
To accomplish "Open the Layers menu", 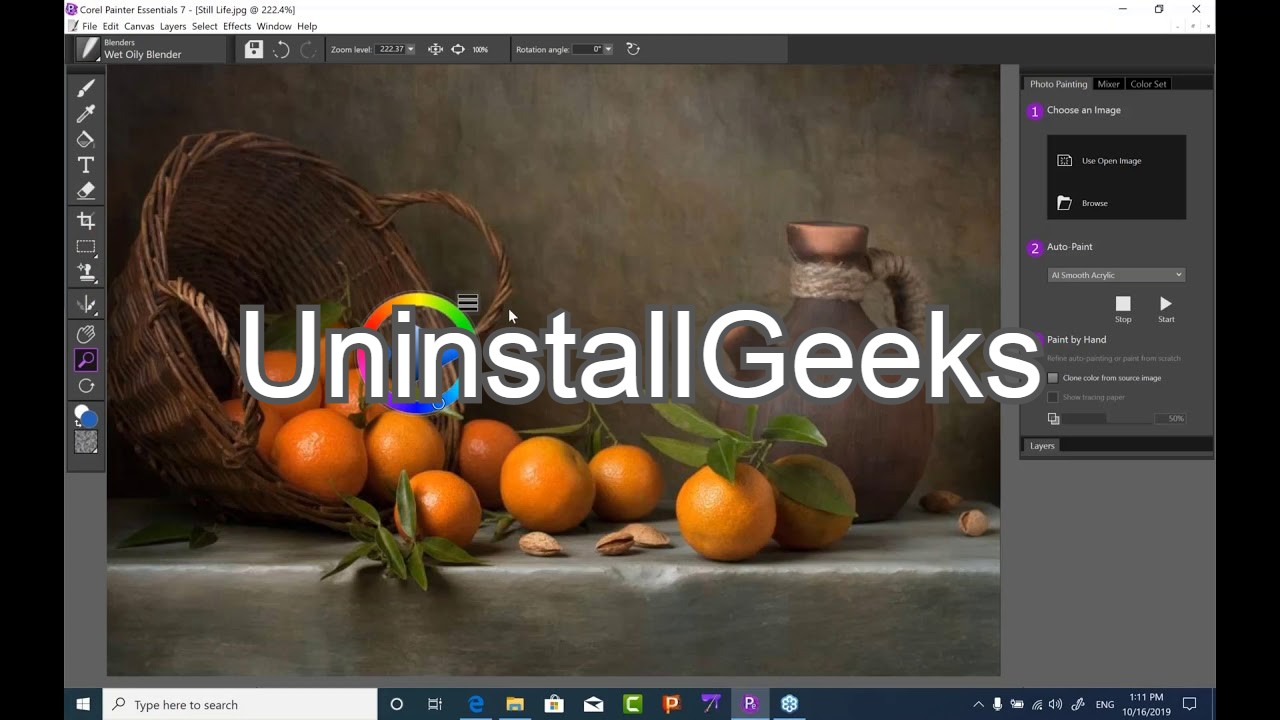I will coord(173,26).
